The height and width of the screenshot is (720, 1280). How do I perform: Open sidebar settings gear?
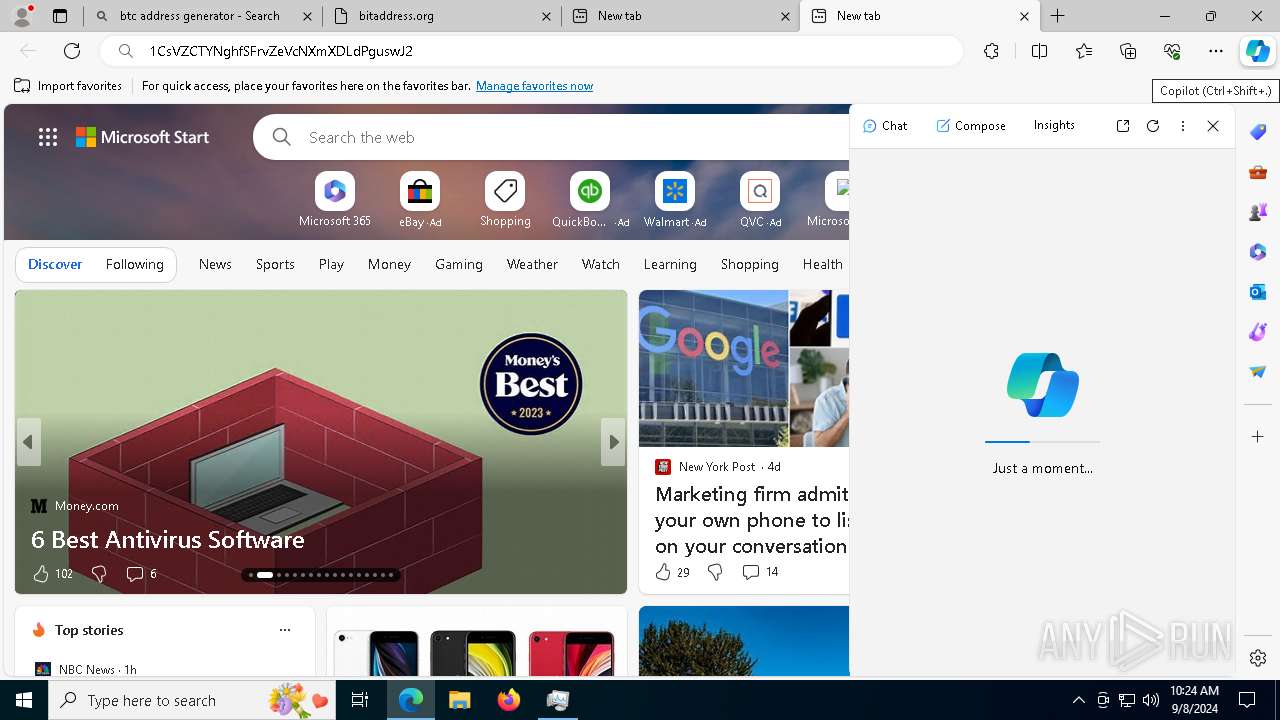point(1258,658)
